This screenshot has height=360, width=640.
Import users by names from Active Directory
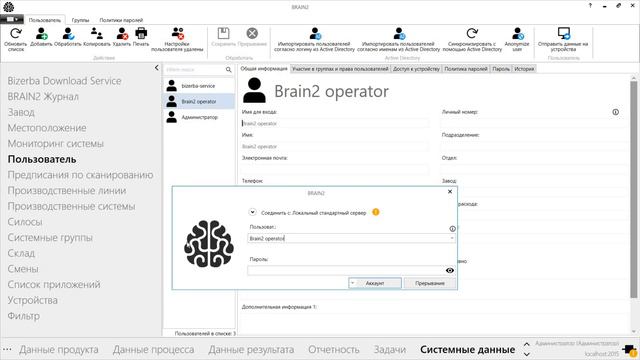[399, 39]
